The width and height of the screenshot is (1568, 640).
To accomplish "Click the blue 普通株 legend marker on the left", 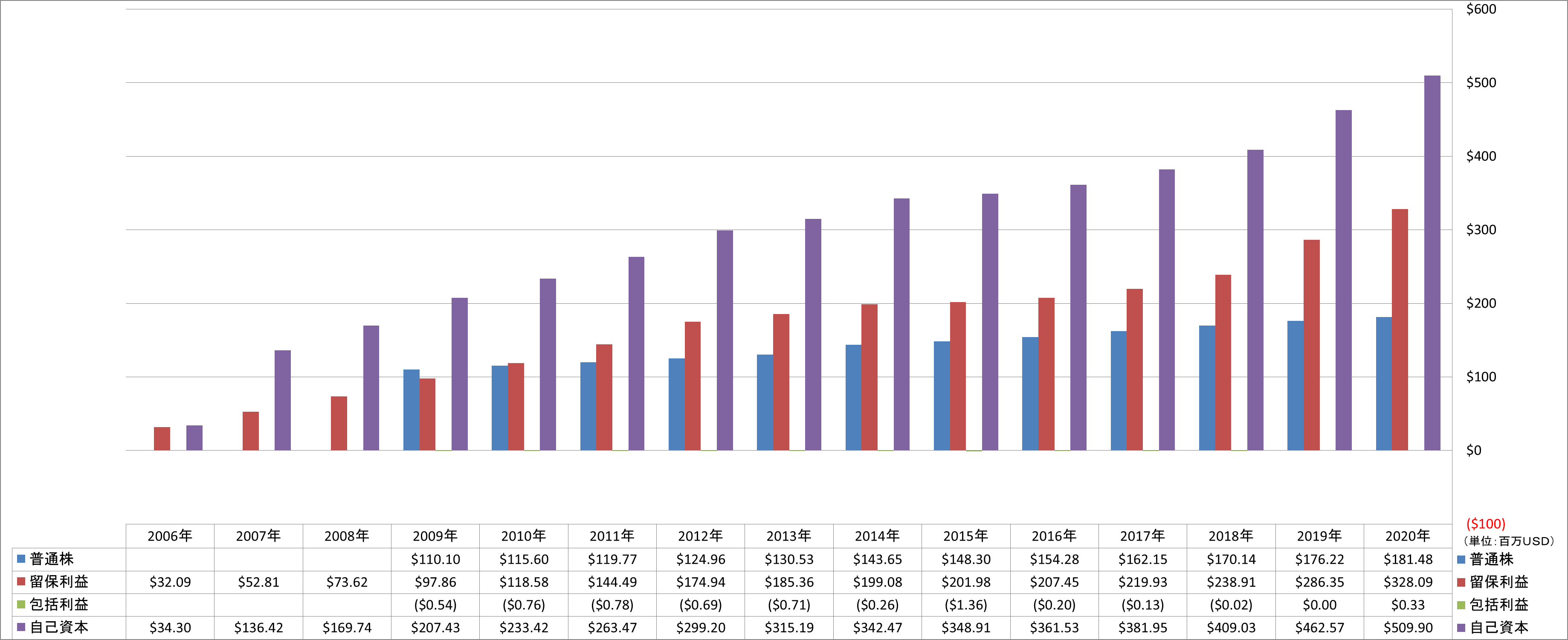I will (x=21, y=559).
